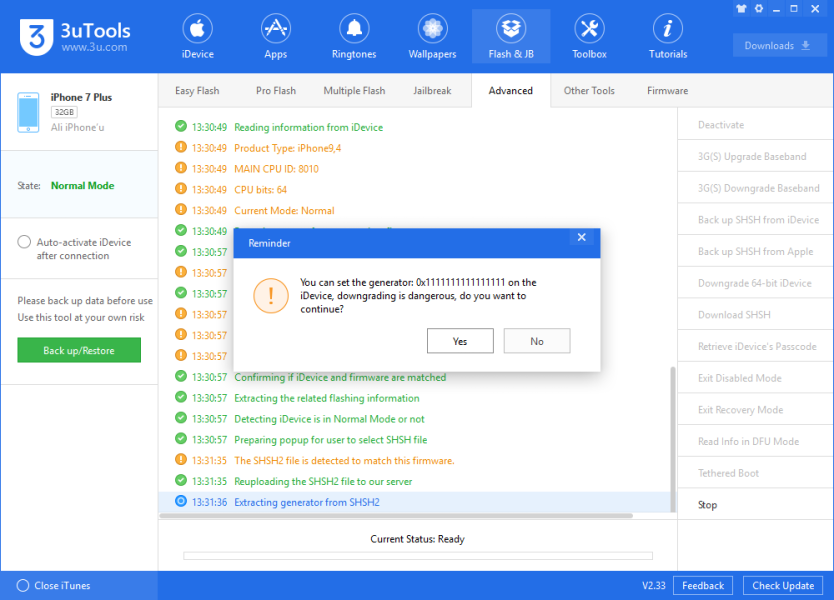Click No in the Reminder dialog
Image resolution: width=834 pixels, height=600 pixels.
point(537,341)
